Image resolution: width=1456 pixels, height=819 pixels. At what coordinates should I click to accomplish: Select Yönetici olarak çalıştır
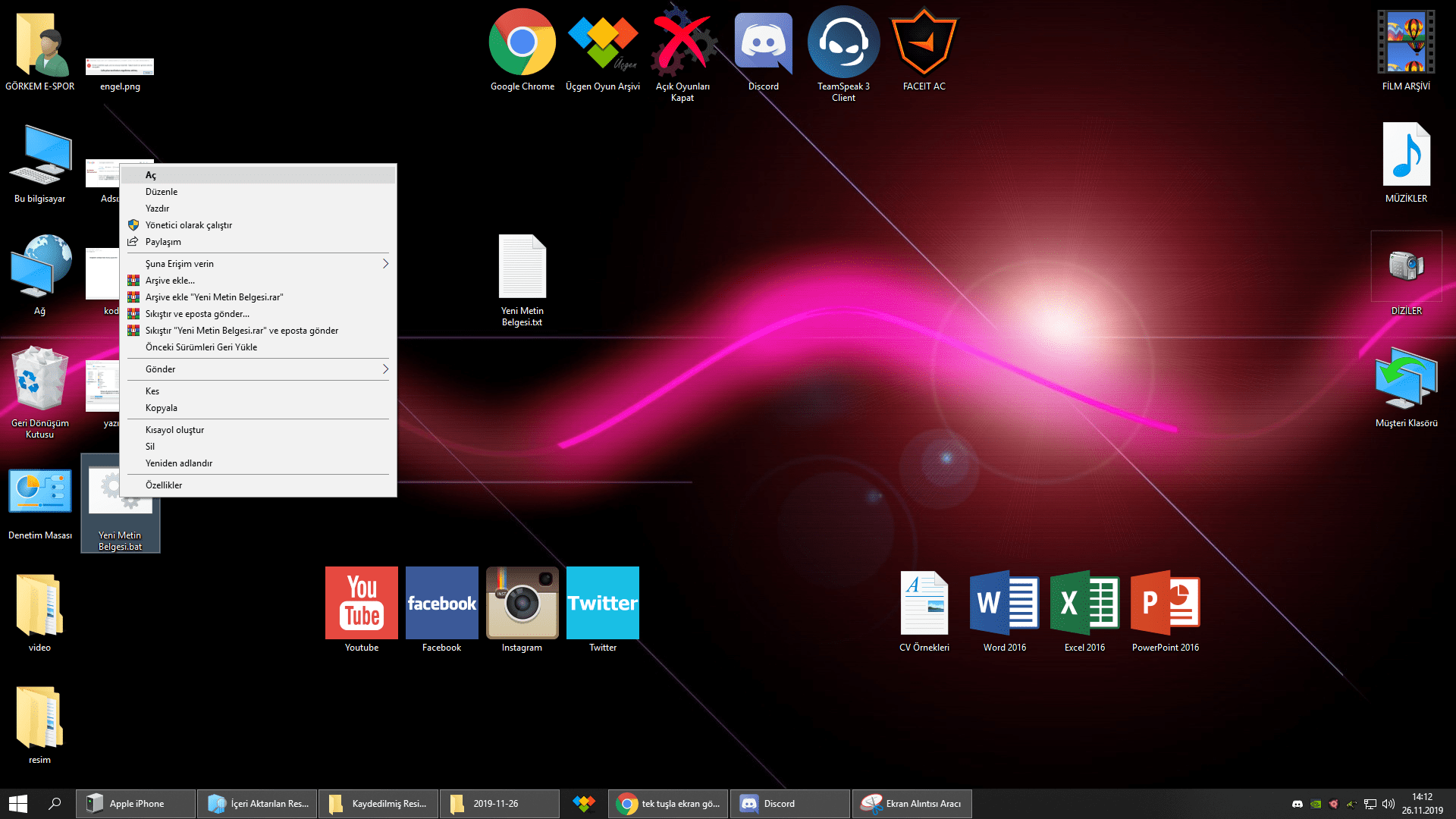point(258,225)
